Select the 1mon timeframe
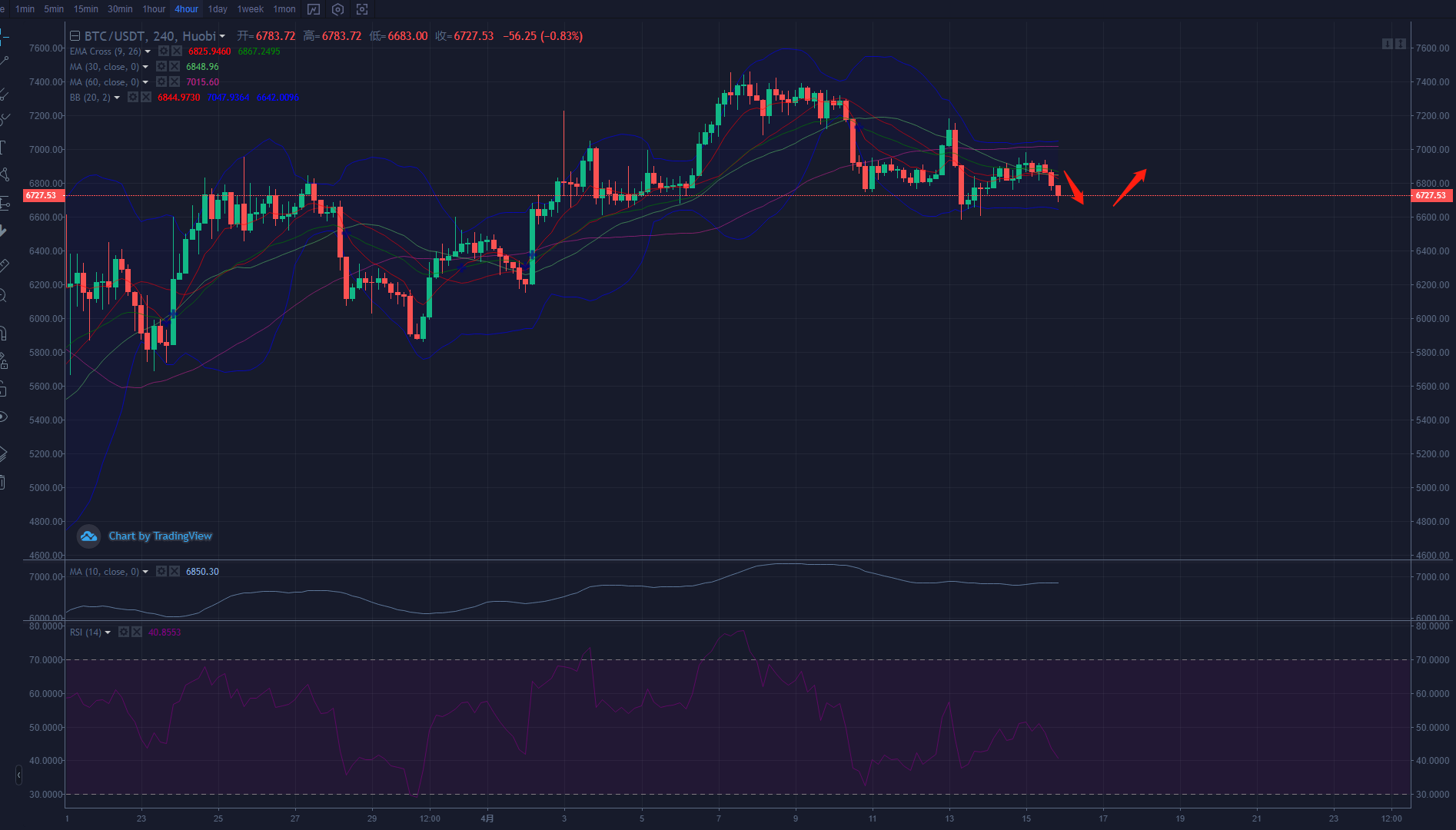The image size is (1456, 830). [x=284, y=9]
